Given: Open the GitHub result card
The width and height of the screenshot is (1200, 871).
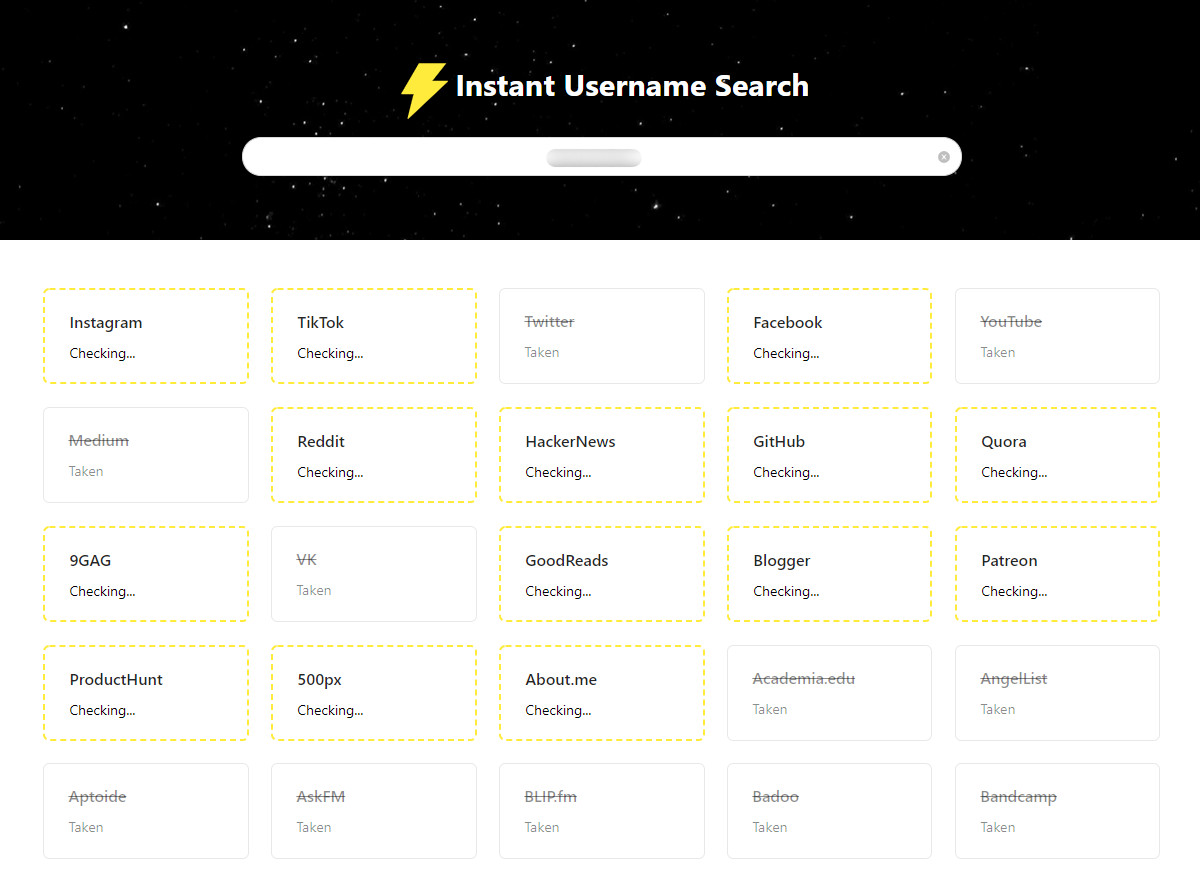Looking at the screenshot, I should point(829,455).
